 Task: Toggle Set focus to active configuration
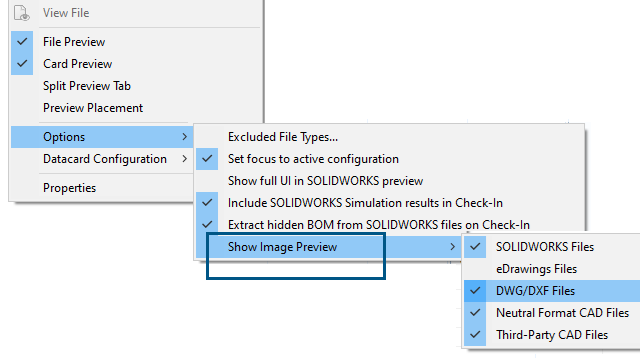point(390,159)
